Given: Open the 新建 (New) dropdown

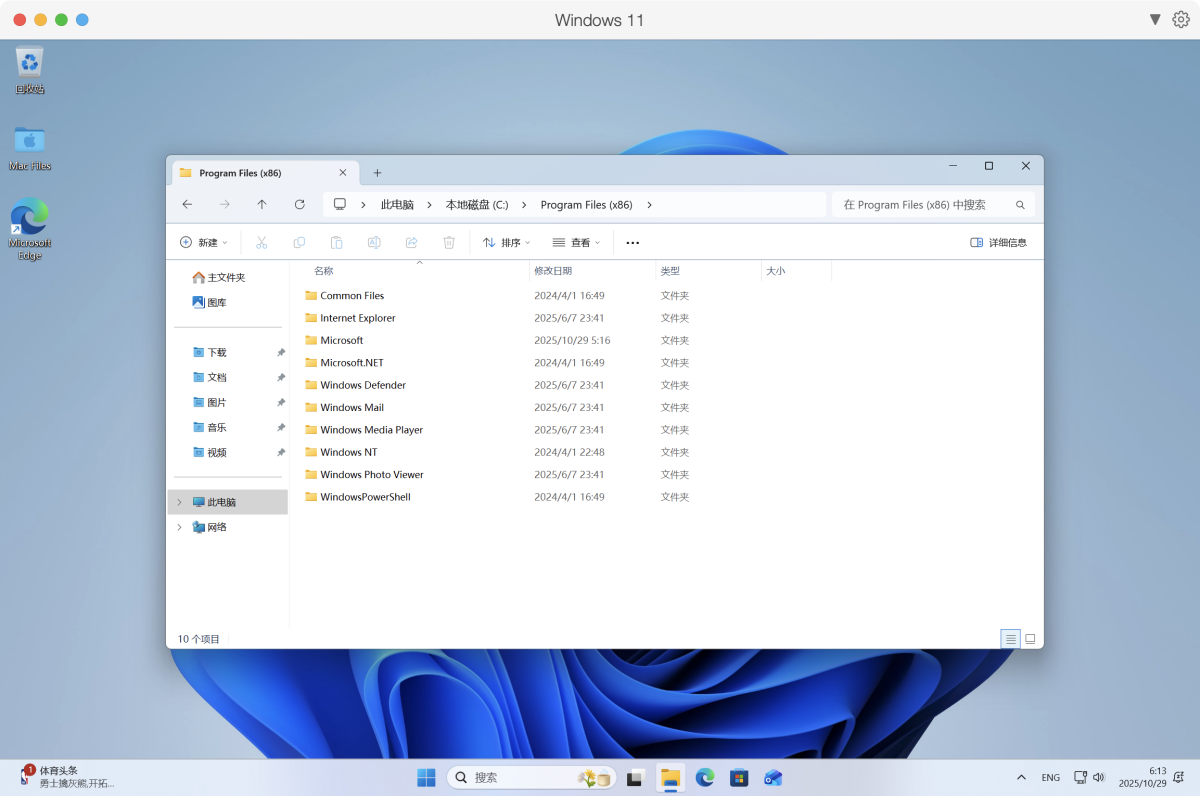Looking at the screenshot, I should point(204,242).
